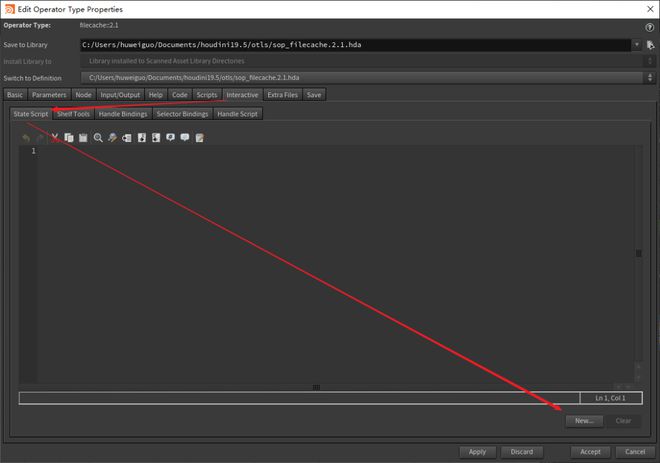Click the horizontal scrollbar below the editor
The height and width of the screenshot is (463, 660).
pos(317,387)
